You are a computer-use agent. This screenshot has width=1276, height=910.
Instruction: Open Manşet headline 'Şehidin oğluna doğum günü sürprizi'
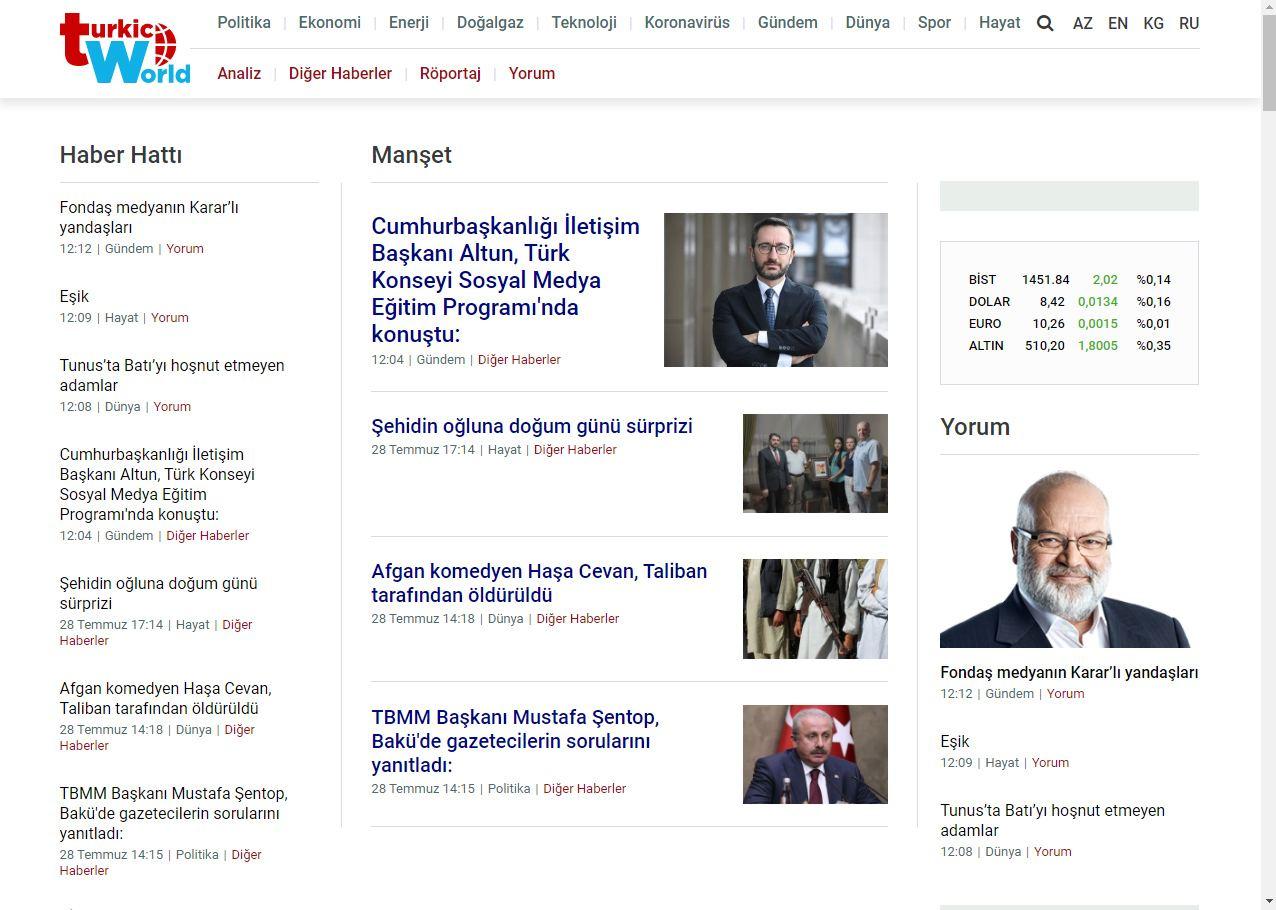point(532,426)
